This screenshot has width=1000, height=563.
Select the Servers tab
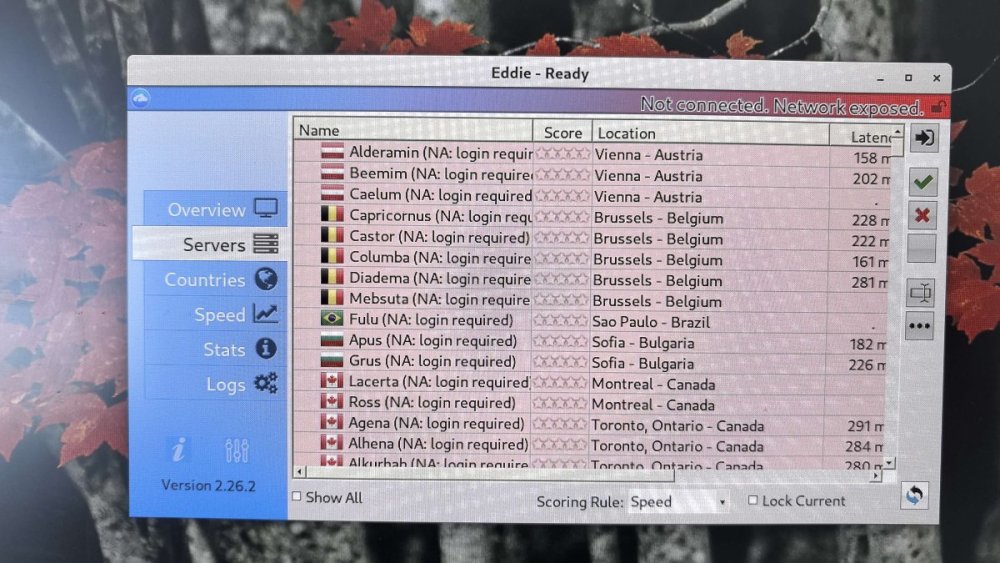pos(210,244)
